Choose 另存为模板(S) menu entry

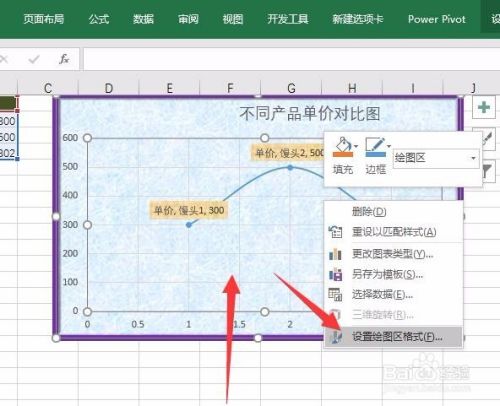394,274
